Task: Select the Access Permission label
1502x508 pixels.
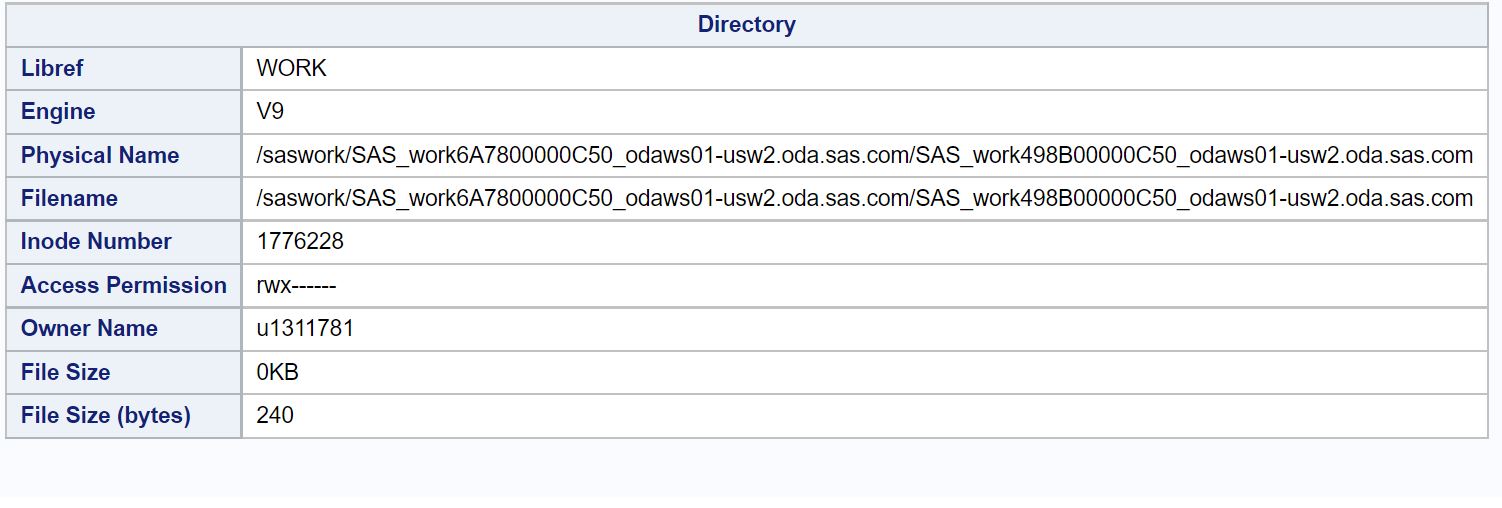Action: point(124,285)
